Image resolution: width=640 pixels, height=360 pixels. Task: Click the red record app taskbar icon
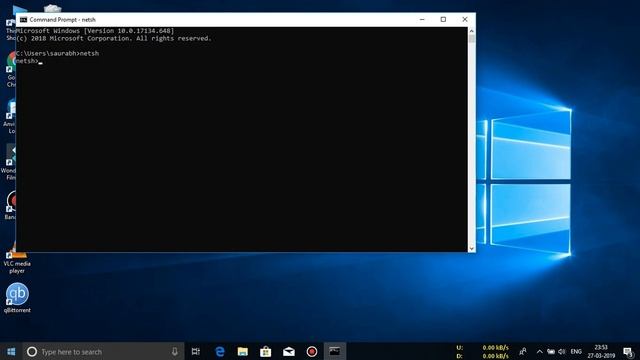(x=312, y=351)
